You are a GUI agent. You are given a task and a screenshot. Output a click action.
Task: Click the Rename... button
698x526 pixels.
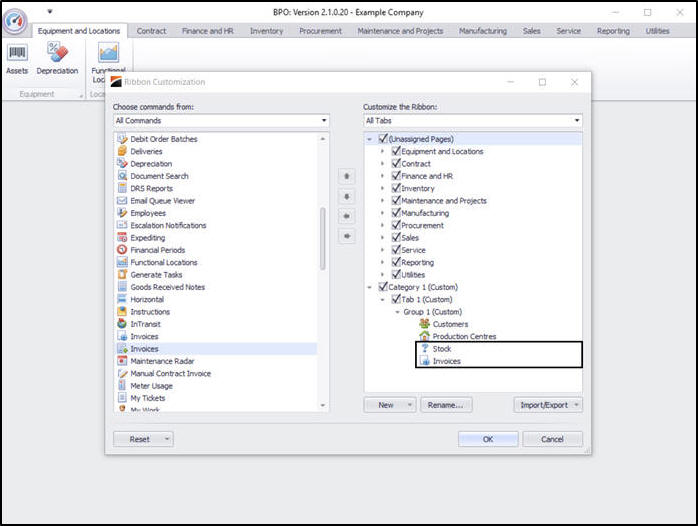click(446, 405)
